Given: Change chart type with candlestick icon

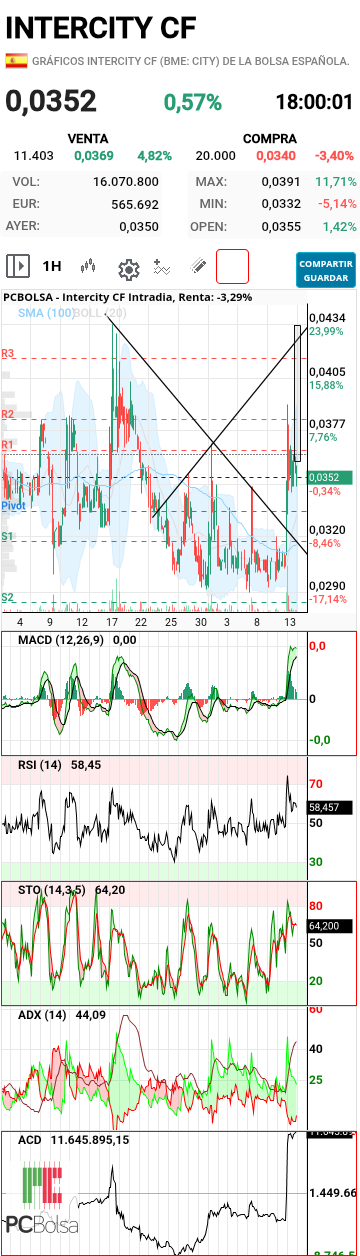Looking at the screenshot, I should point(89,266).
